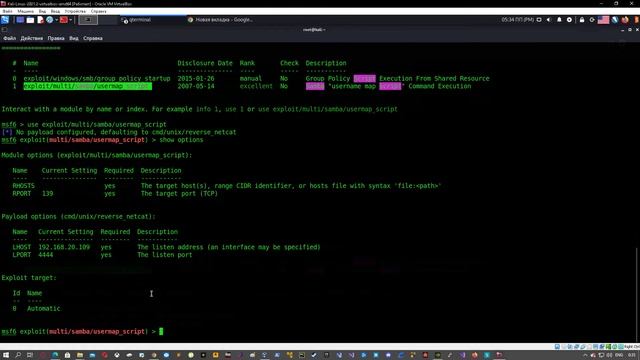Open File Explorer from Windows taskbar
This screenshot has height=360, width=640.
80,355
